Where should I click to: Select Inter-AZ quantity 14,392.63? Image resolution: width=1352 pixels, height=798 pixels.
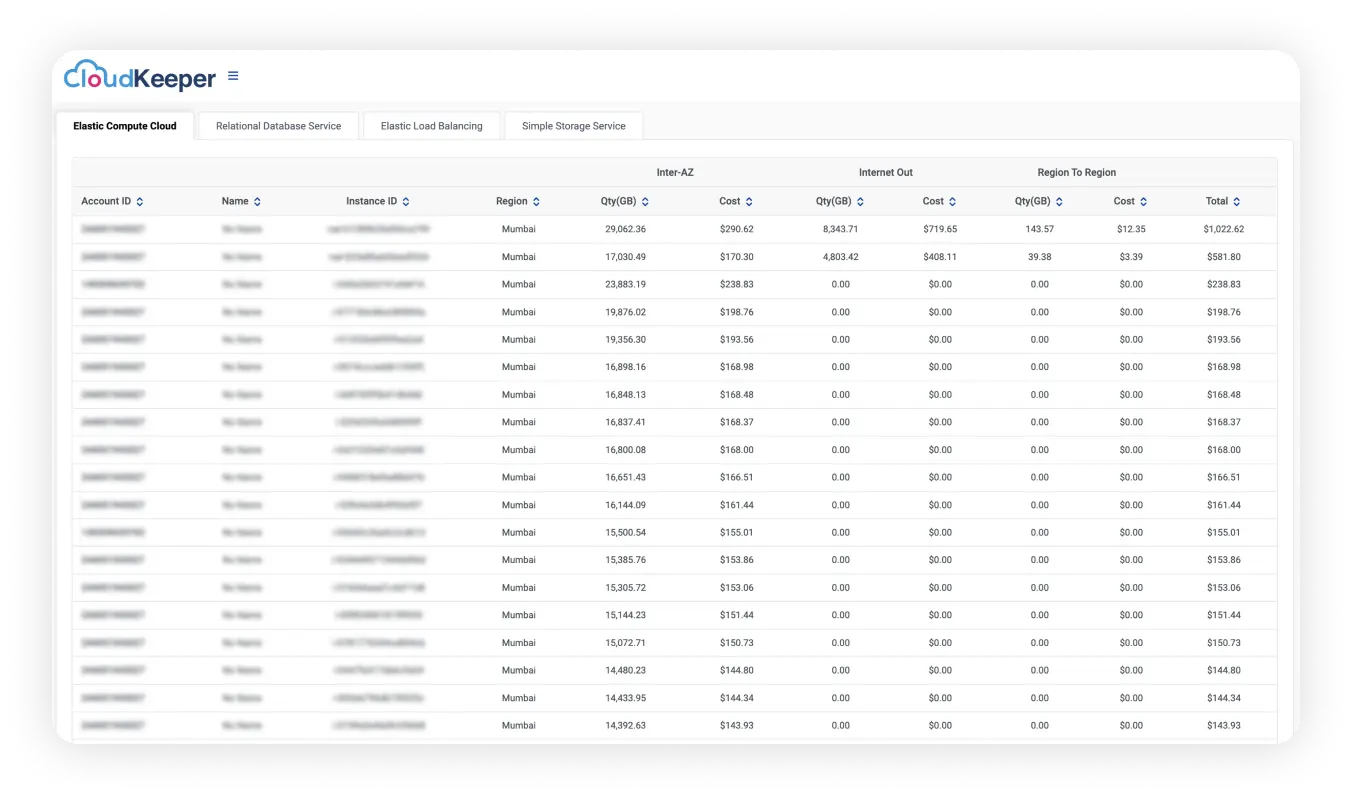(x=626, y=725)
